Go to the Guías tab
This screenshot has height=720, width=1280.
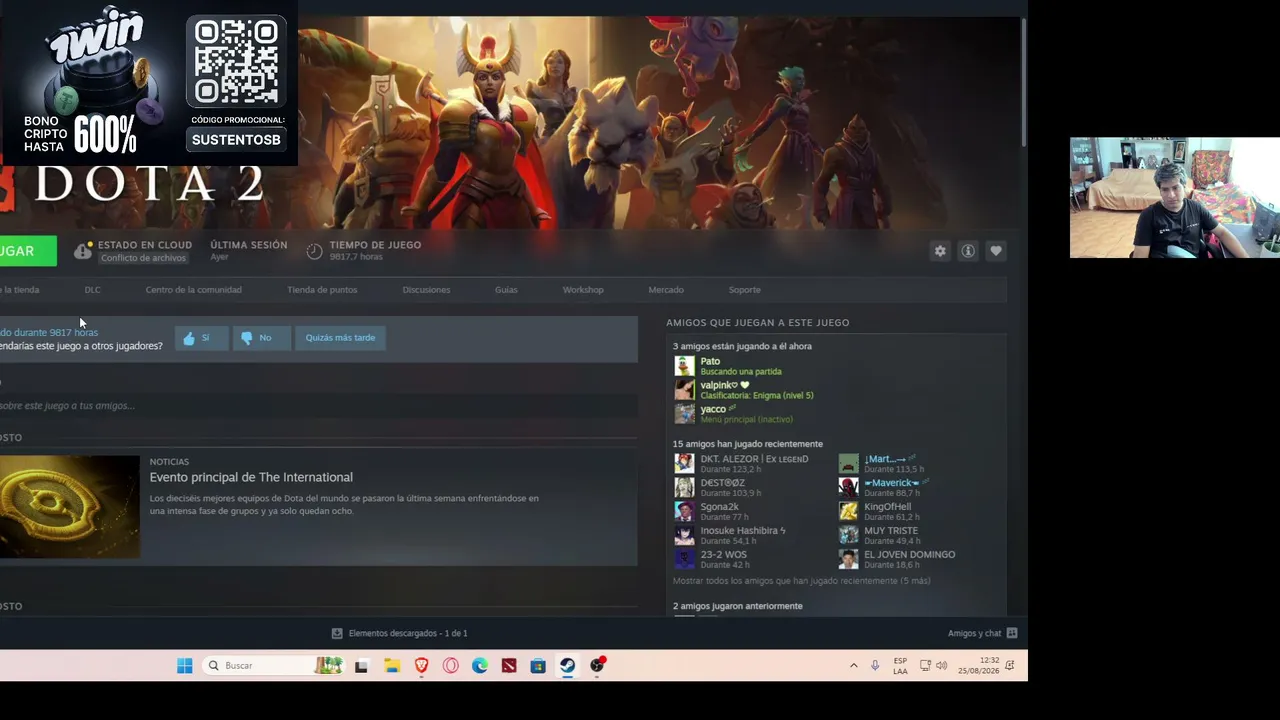[x=506, y=290]
